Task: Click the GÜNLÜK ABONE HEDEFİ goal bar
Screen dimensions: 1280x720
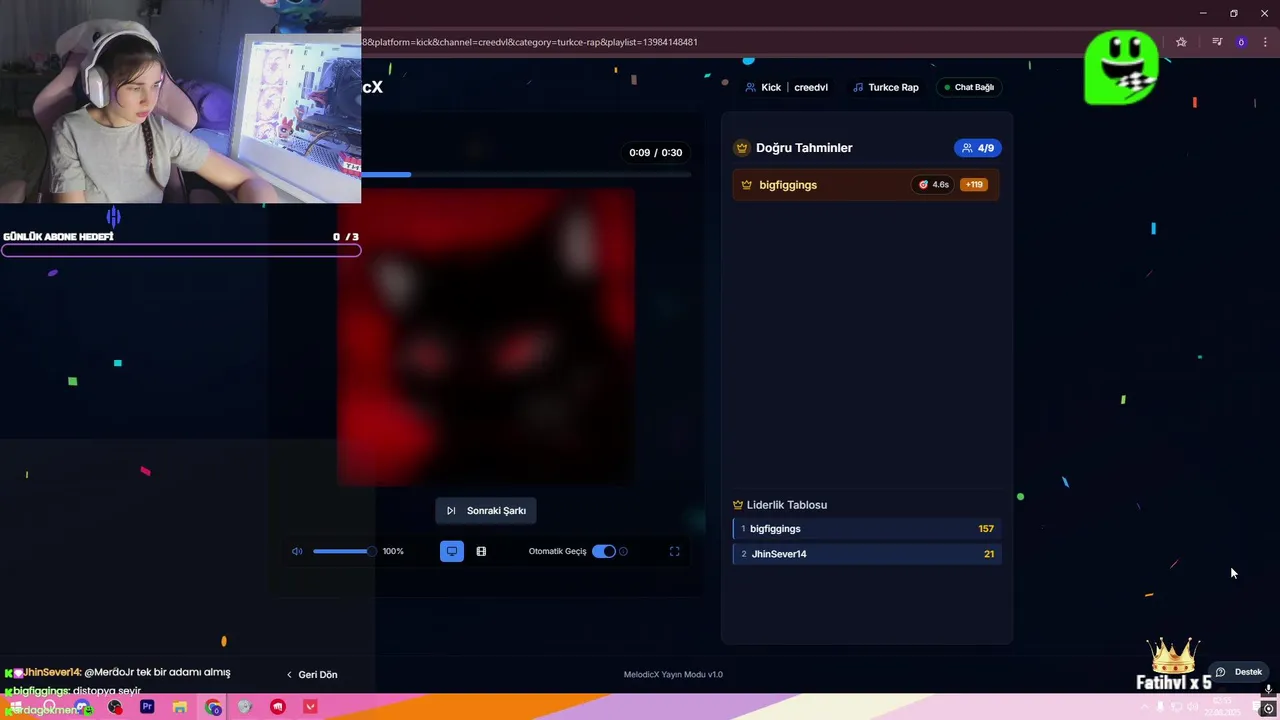Action: 181,250
